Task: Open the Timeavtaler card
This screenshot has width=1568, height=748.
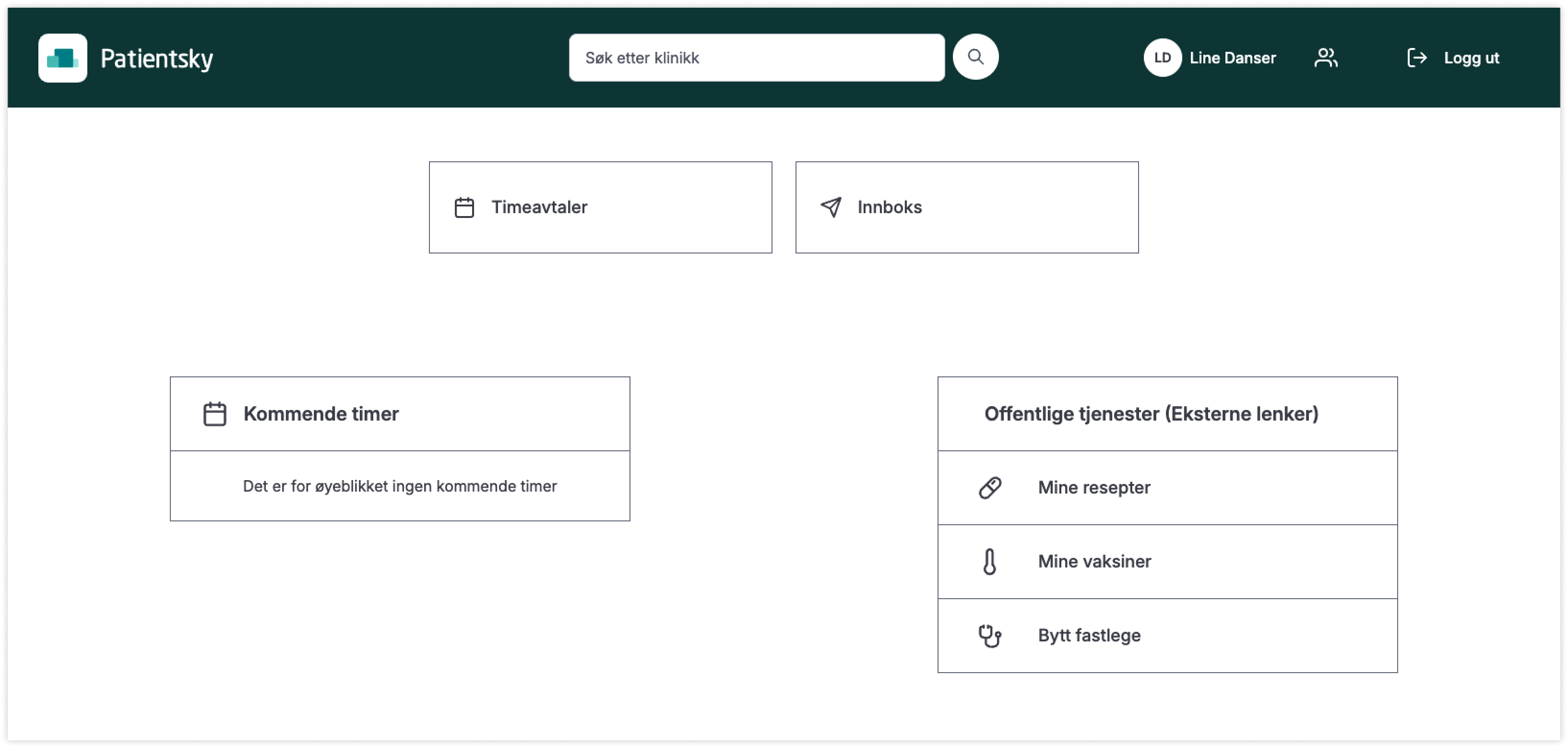Action: [600, 207]
